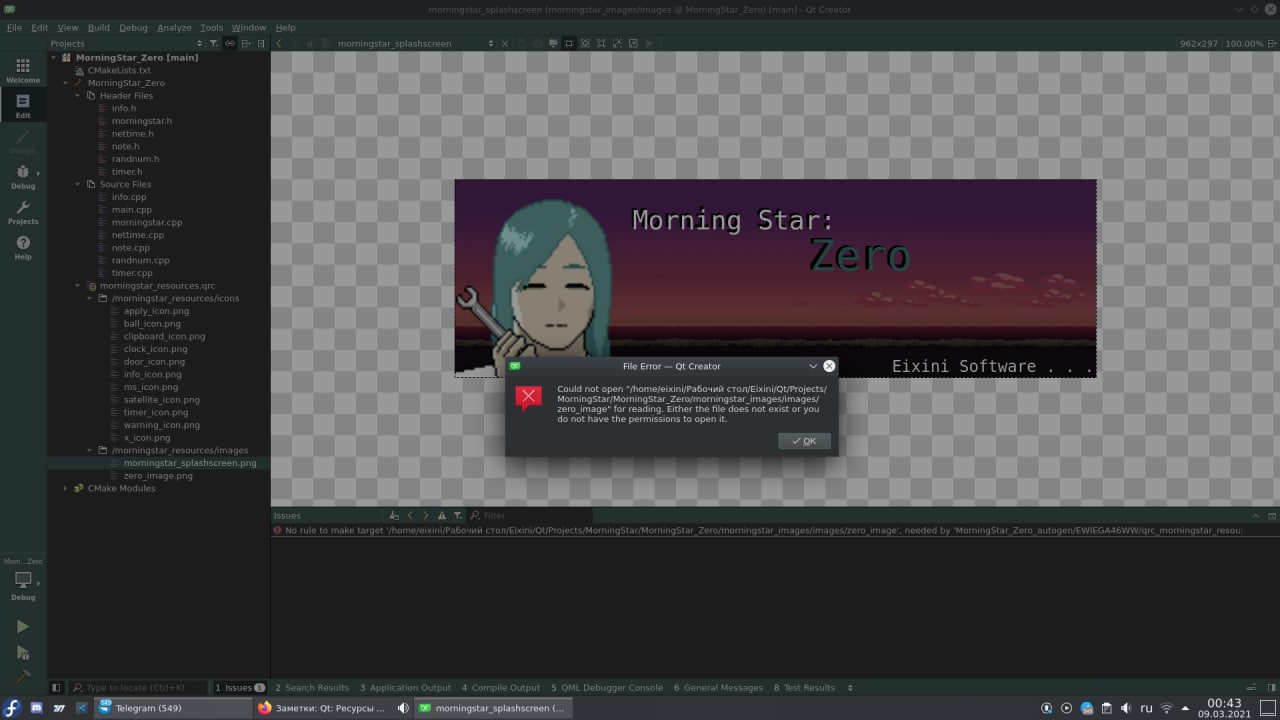
Task: Select satellite_icon.png in icons
Action: click(161, 400)
